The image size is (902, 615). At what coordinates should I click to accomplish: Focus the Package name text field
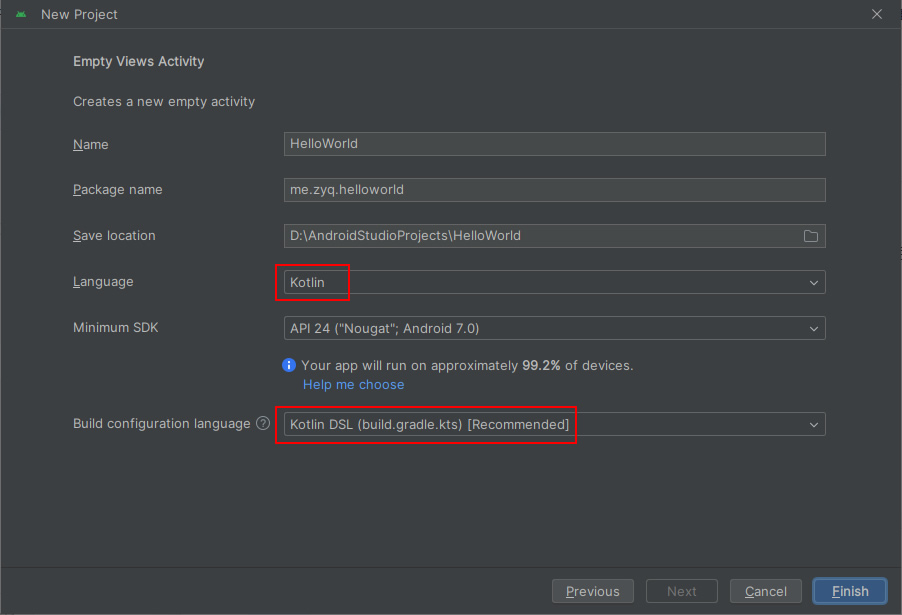click(x=554, y=189)
